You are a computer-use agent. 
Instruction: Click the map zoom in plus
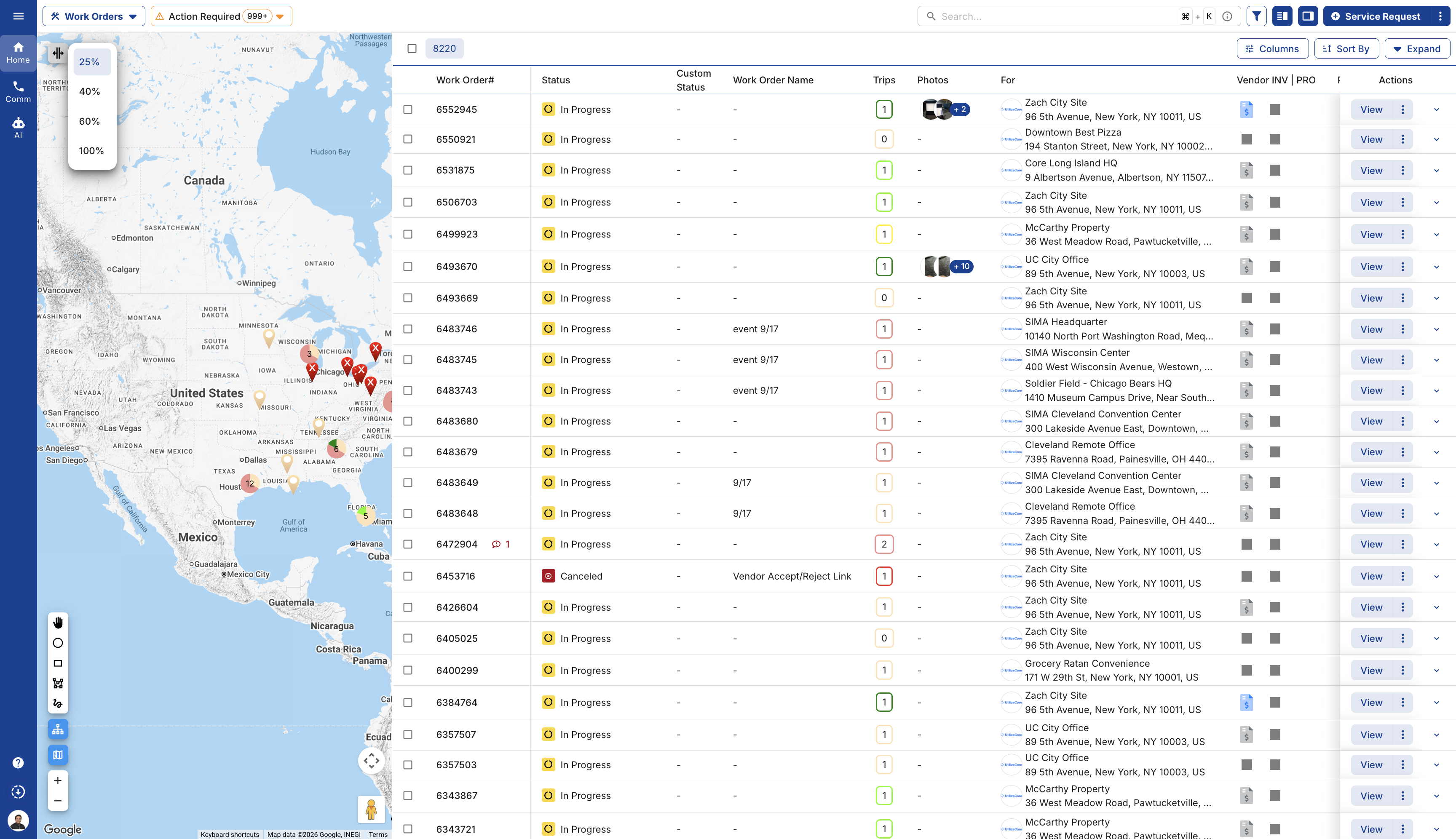click(58, 780)
